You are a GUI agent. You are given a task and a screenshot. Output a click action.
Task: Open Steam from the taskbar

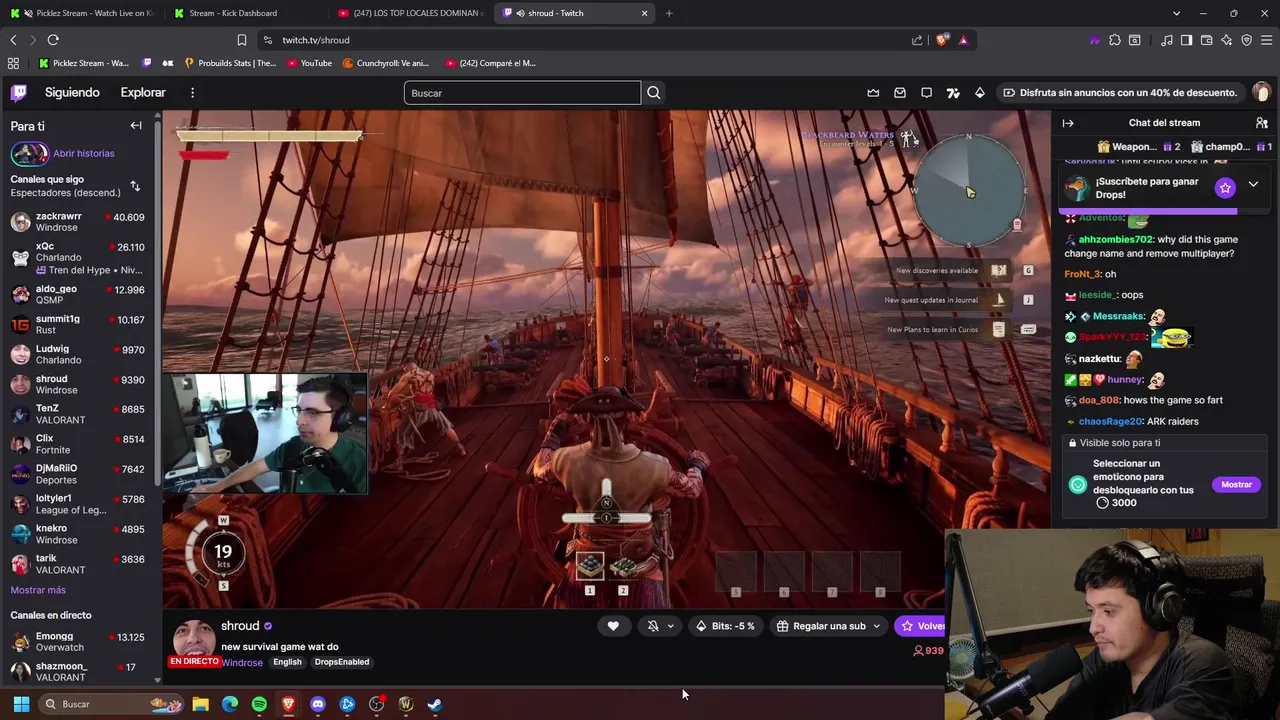[435, 704]
